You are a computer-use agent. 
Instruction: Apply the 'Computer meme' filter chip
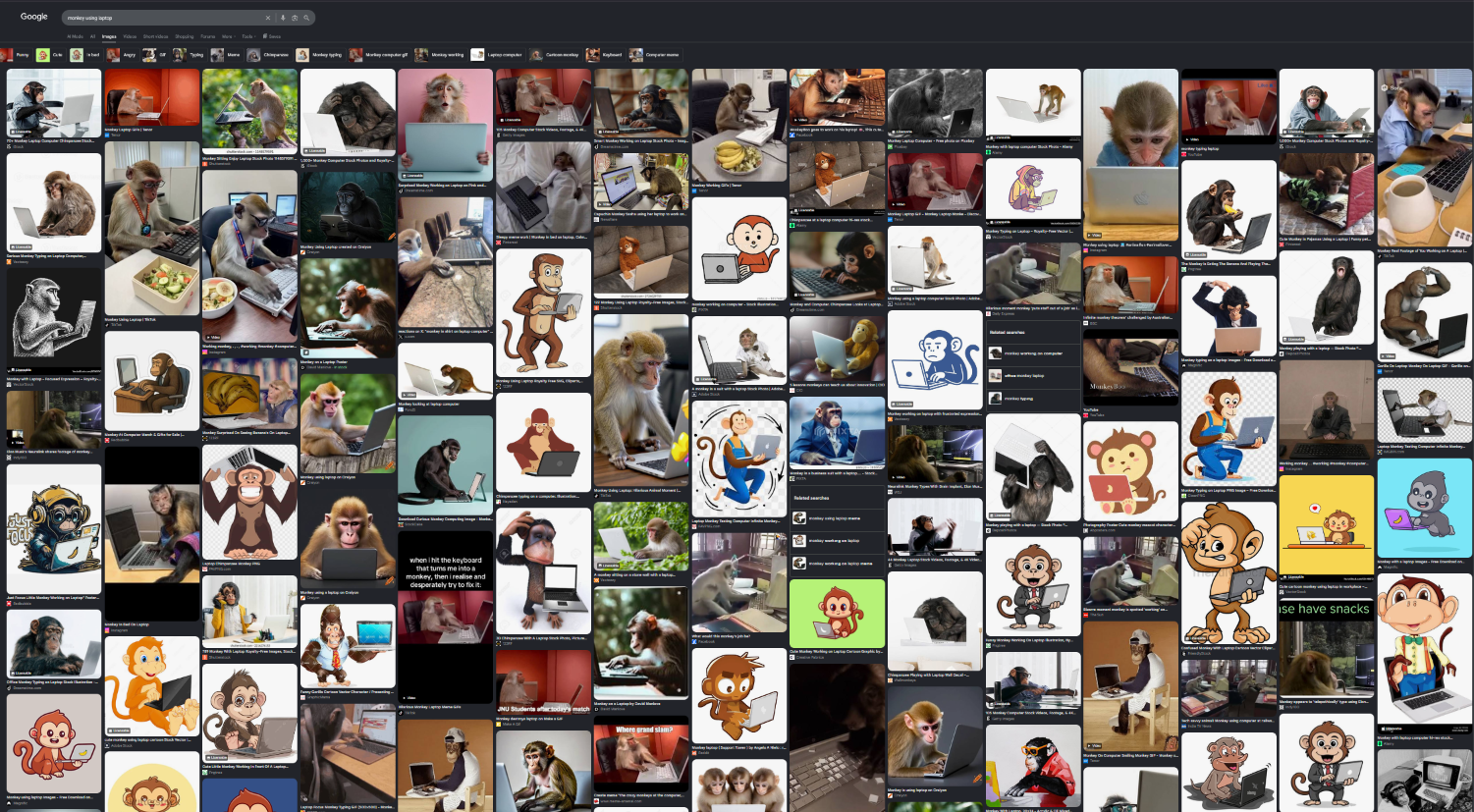[x=655, y=55]
